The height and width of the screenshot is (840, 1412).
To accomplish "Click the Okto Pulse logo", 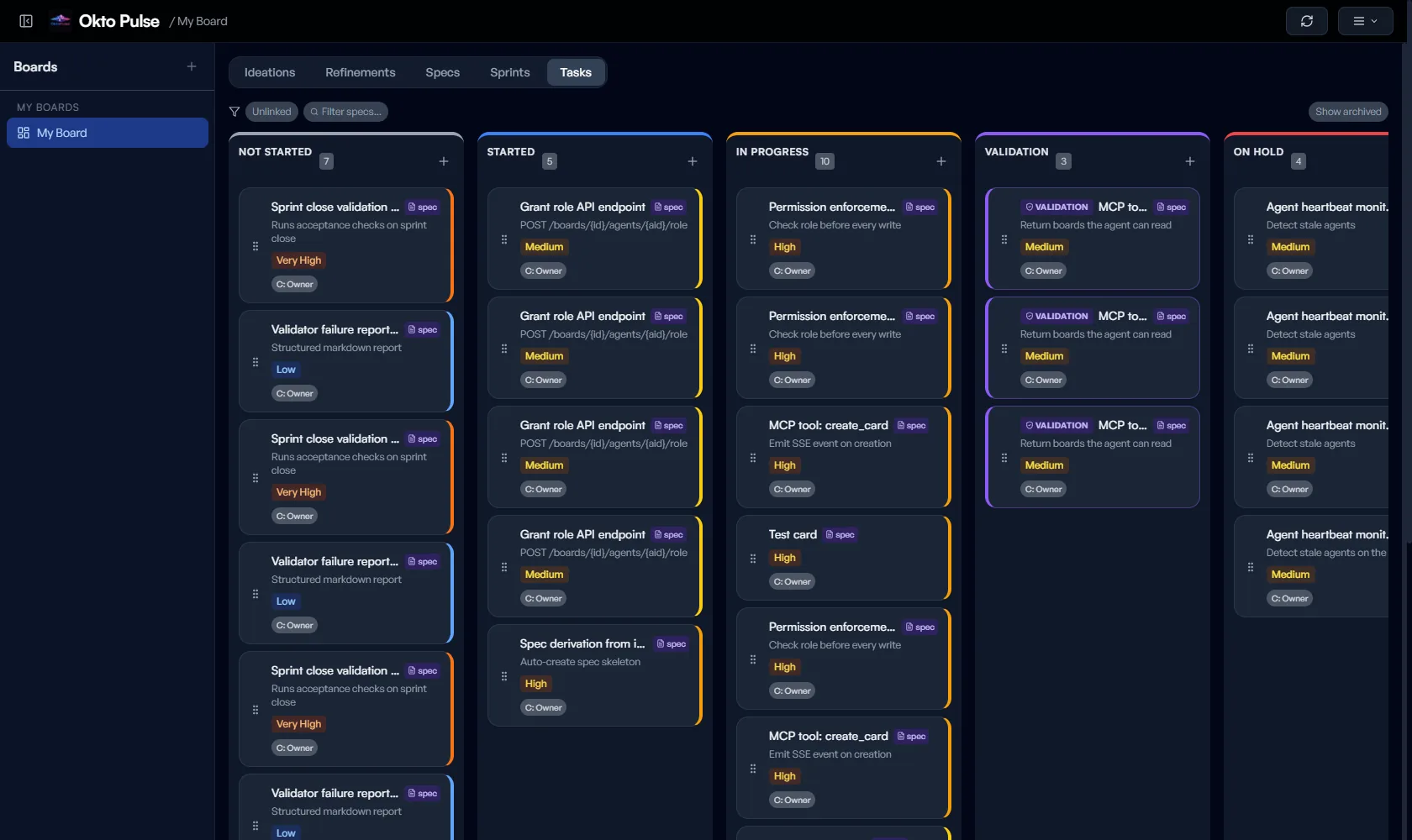I will (x=60, y=21).
